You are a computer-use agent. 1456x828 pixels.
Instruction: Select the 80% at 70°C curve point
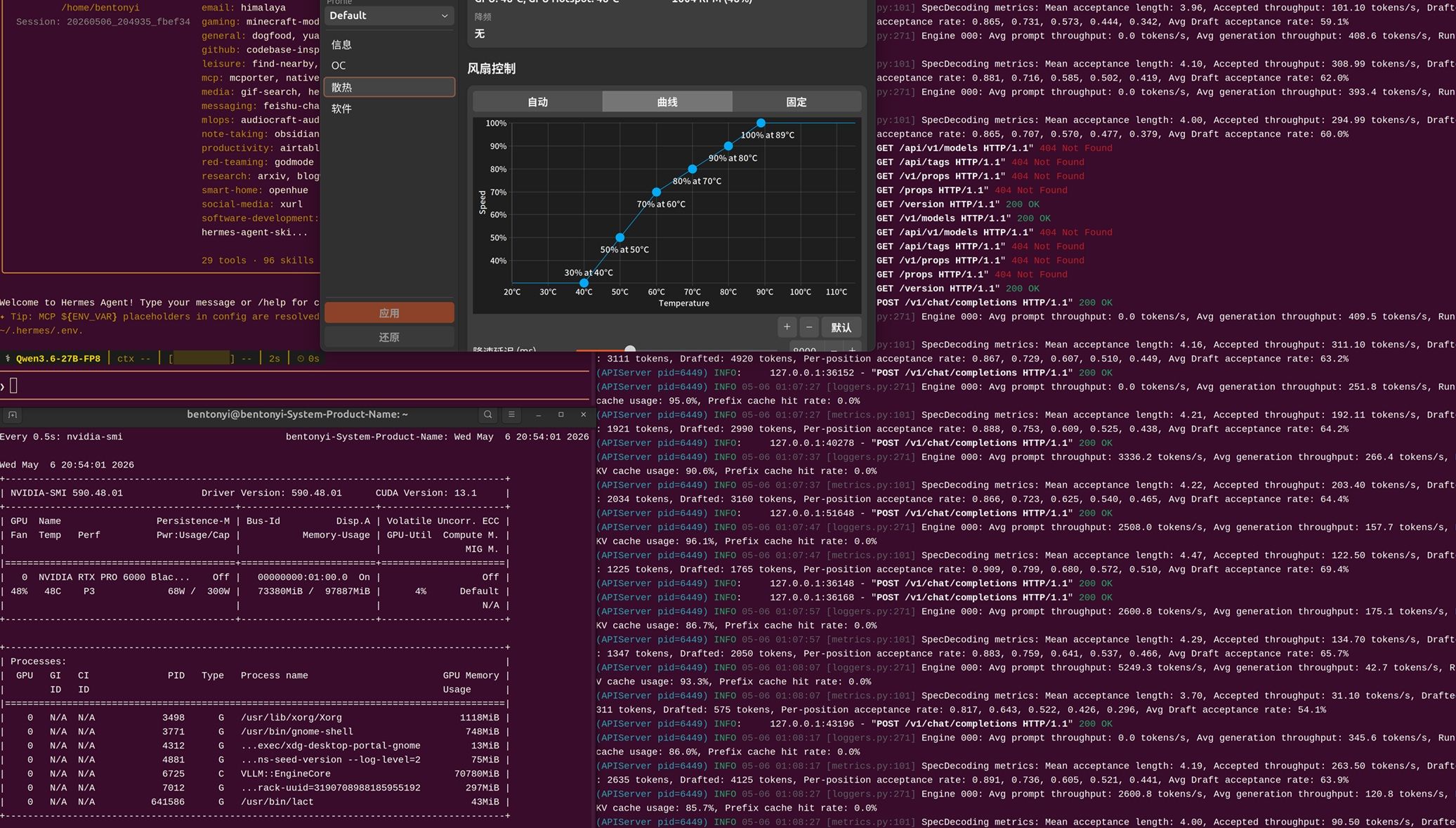(693, 169)
